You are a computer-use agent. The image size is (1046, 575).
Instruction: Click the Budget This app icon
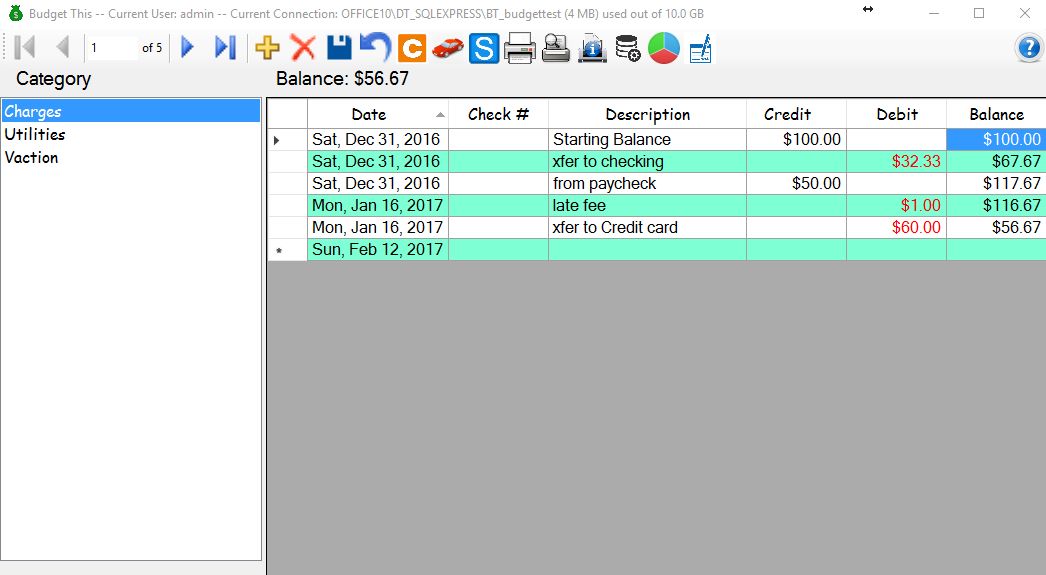(15, 13)
